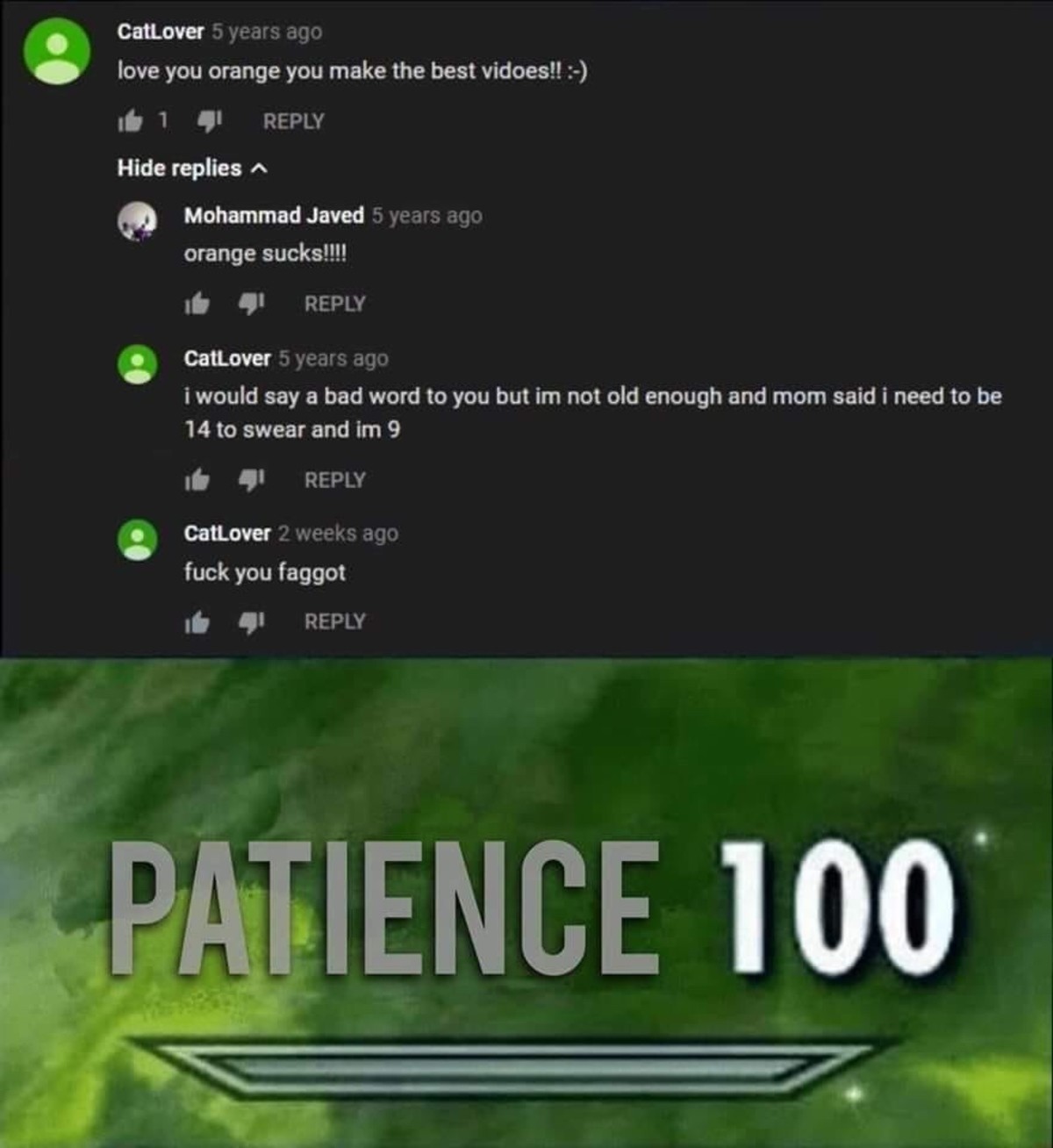Image resolution: width=1053 pixels, height=1148 pixels.
Task: Dislike CatLover's reply about being 9
Action: point(252,480)
